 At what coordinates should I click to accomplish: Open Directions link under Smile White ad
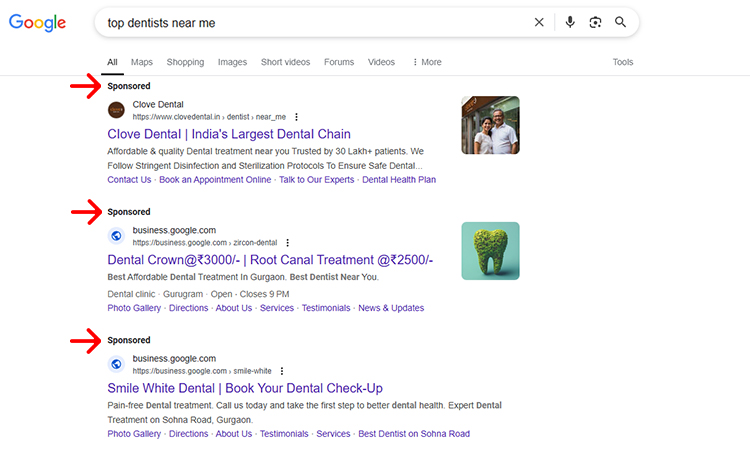coord(188,434)
